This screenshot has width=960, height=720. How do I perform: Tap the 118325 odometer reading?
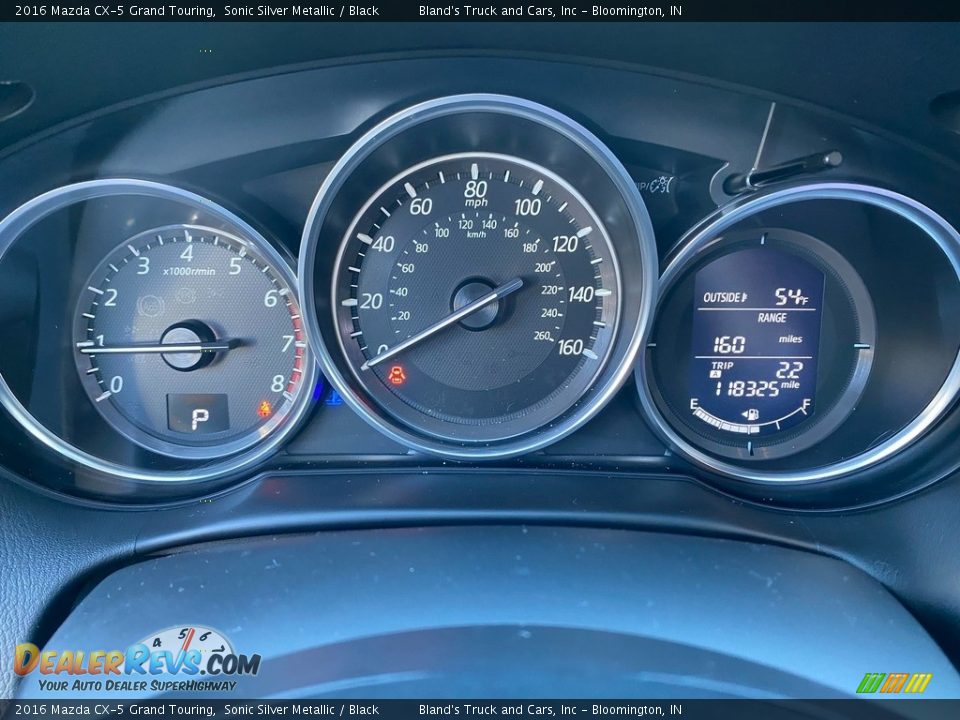point(747,389)
